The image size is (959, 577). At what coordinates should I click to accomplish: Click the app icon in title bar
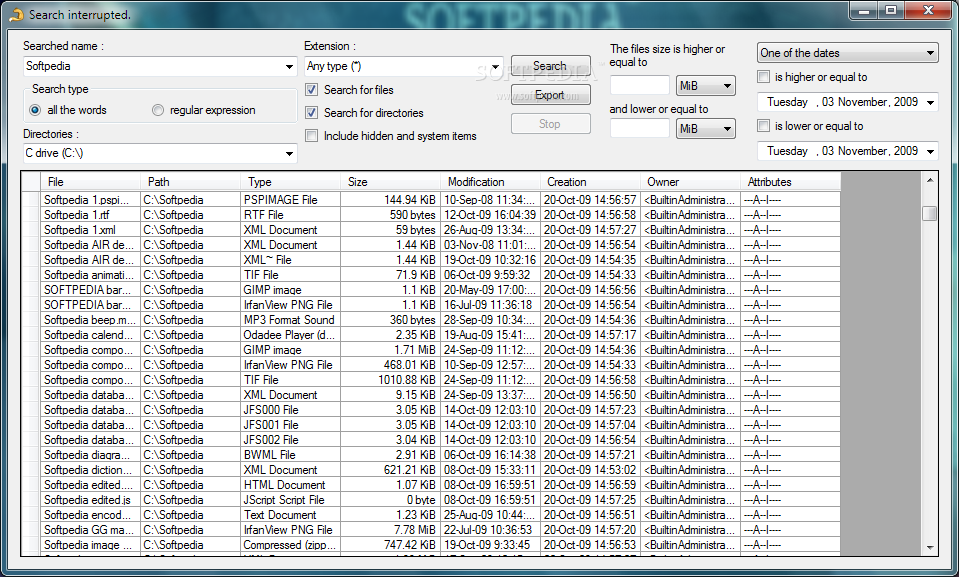17,15
